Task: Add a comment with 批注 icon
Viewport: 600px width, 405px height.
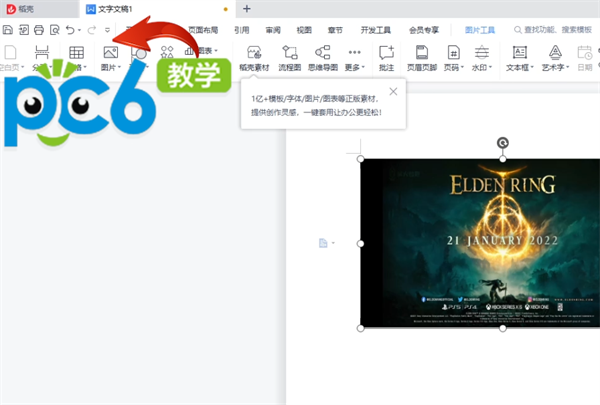Action: (x=386, y=53)
